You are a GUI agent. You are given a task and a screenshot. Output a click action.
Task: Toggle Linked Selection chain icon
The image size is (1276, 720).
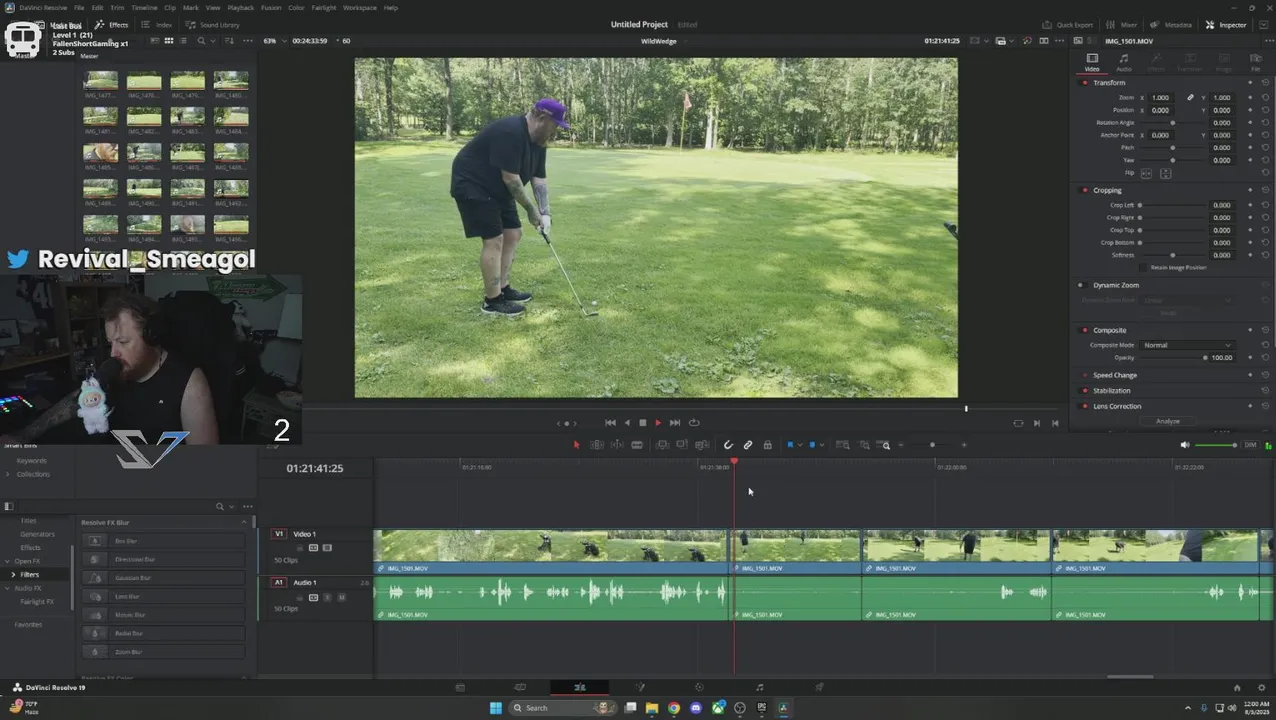[748, 445]
